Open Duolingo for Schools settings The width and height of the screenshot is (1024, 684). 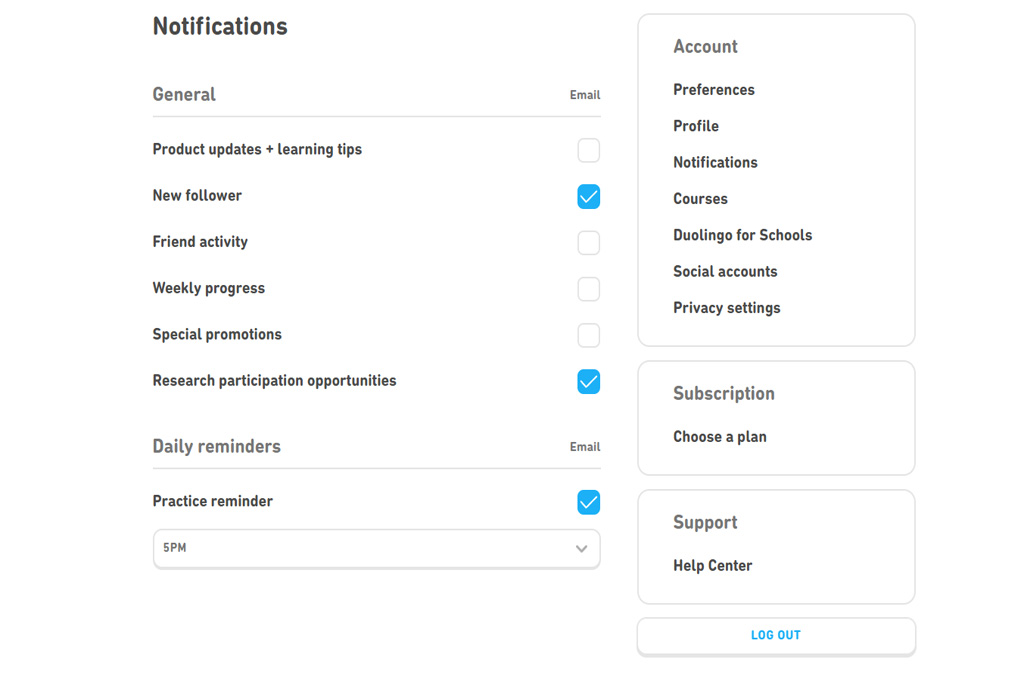click(x=742, y=235)
